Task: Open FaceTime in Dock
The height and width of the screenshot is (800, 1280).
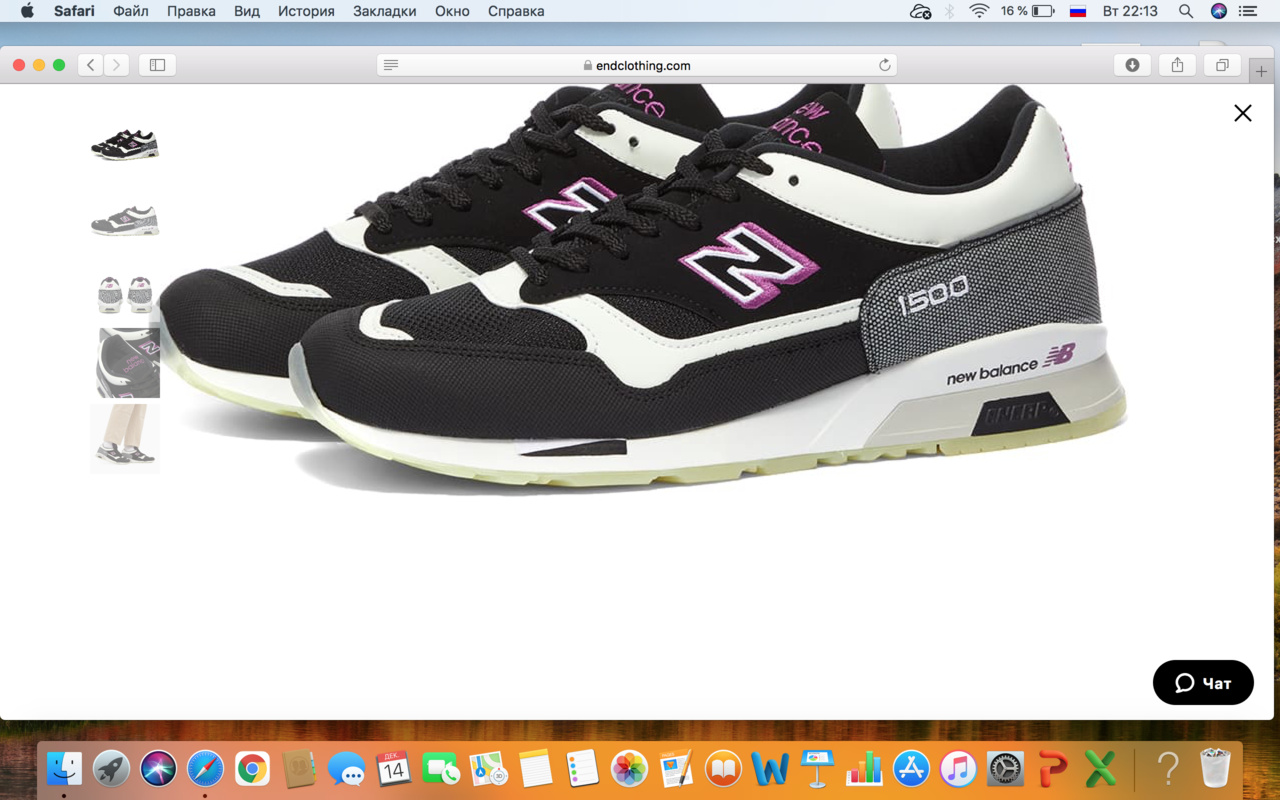Action: tap(440, 768)
